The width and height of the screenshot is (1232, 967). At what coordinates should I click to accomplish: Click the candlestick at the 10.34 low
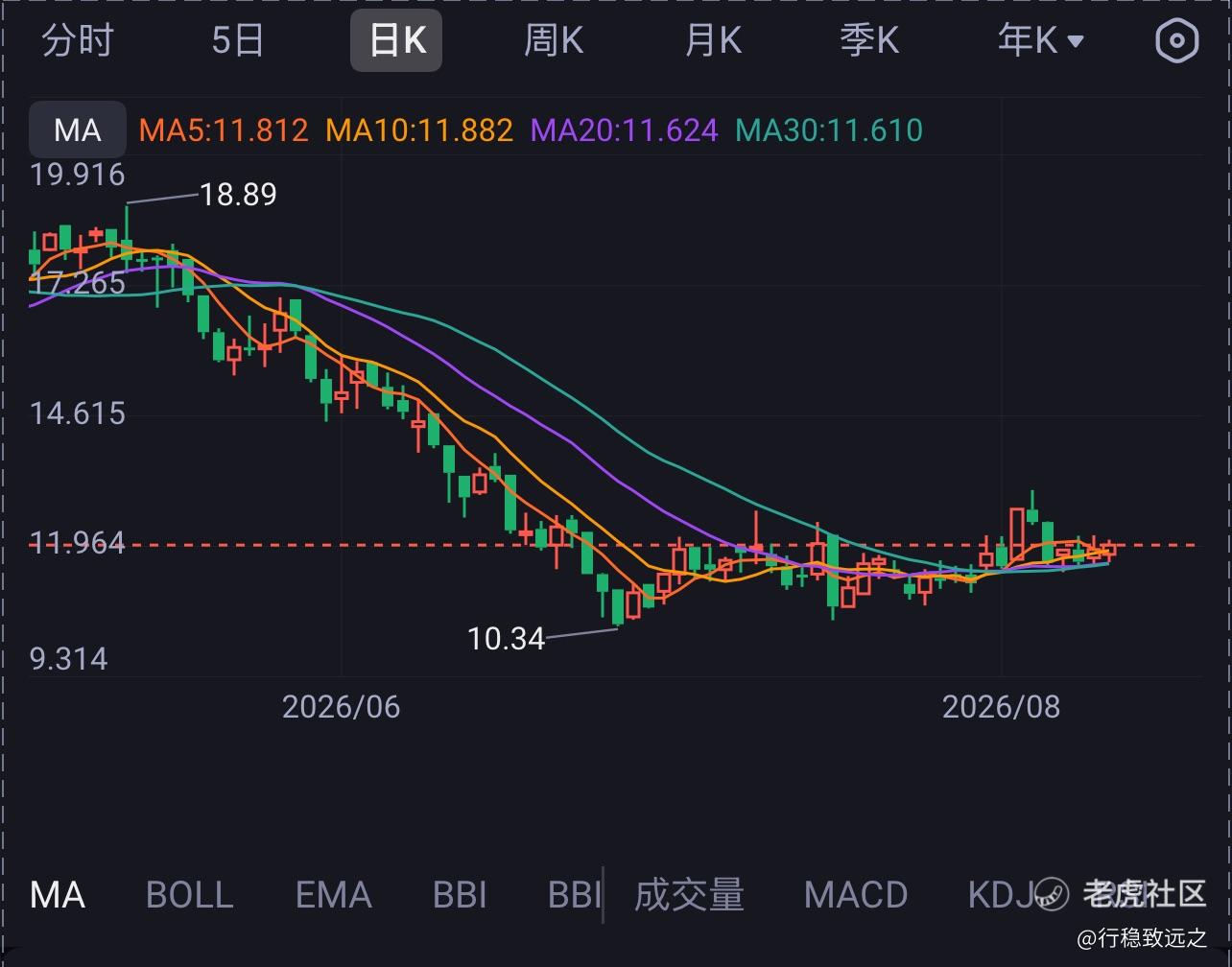coord(618,605)
